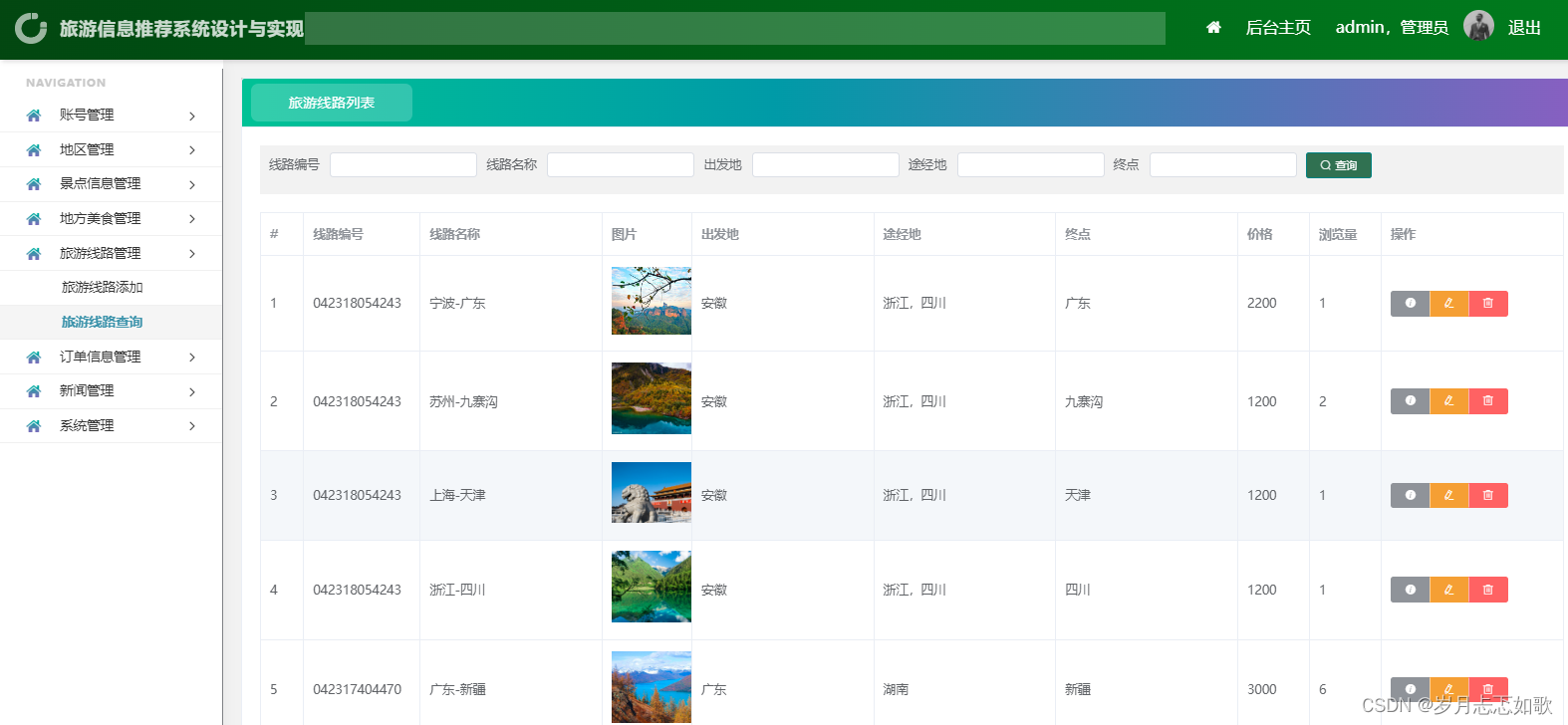Image resolution: width=1568 pixels, height=725 pixels.
Task: Click the house icon beside 地方美食管理
Action: pyautogui.click(x=34, y=219)
